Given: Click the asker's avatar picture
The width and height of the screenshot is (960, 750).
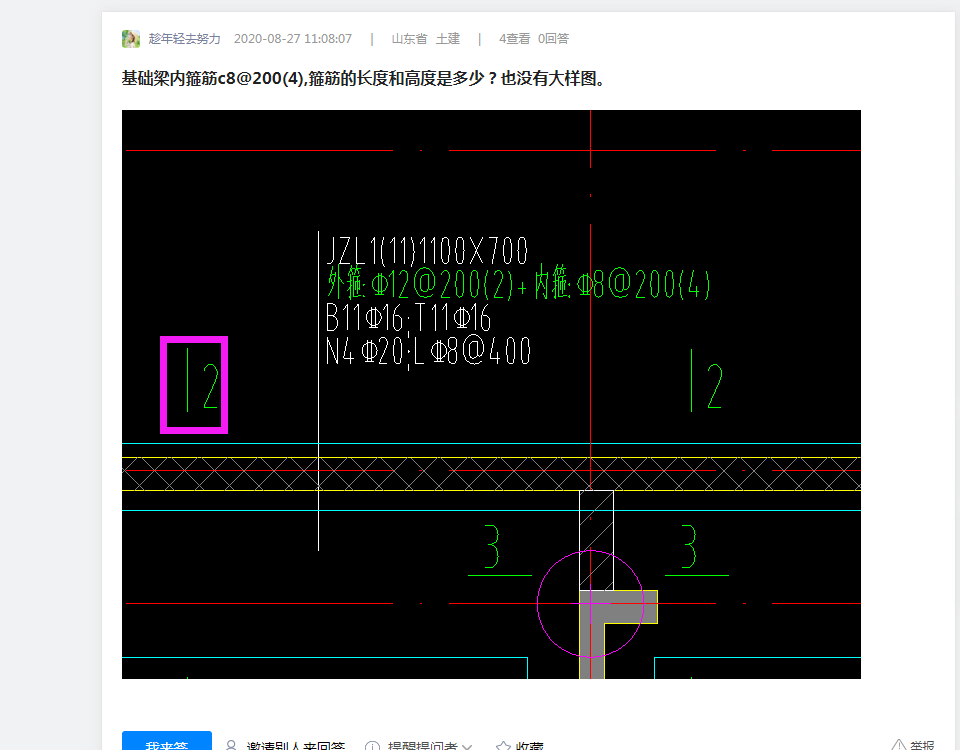Looking at the screenshot, I should coord(130,39).
